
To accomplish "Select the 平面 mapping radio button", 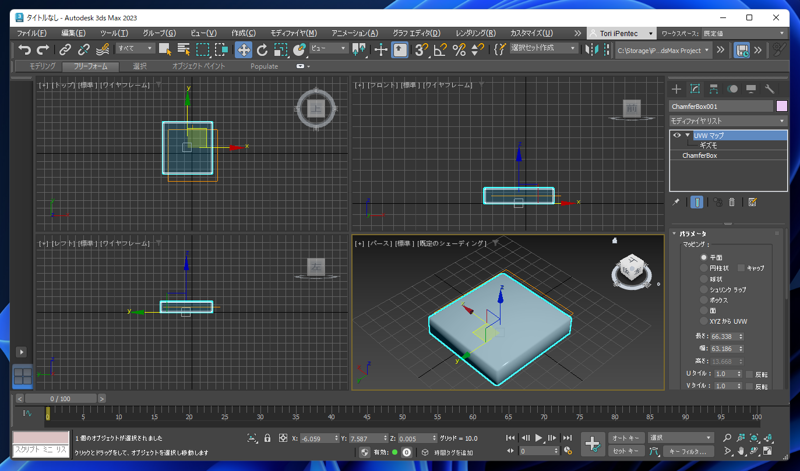I will (x=704, y=258).
